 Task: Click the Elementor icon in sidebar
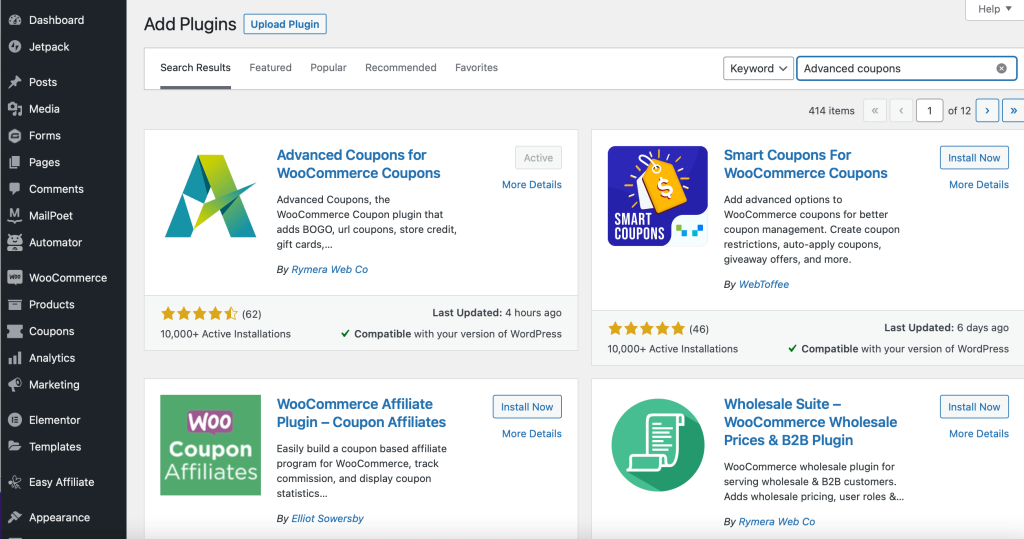(14, 420)
